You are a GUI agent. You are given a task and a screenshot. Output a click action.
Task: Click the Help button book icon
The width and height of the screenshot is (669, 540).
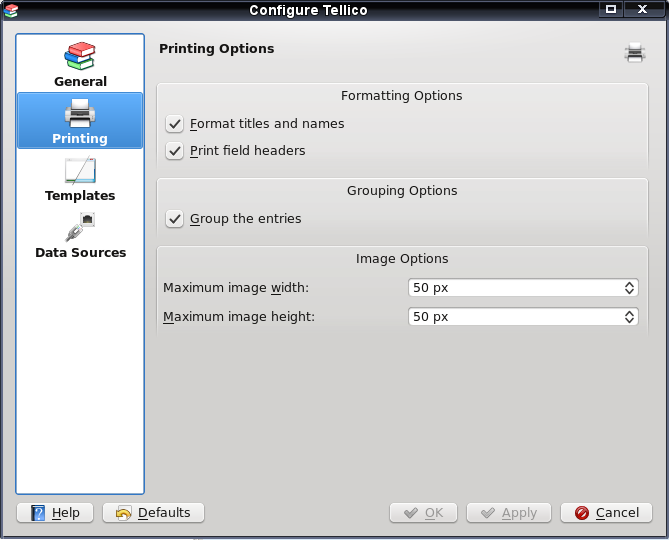[38, 513]
